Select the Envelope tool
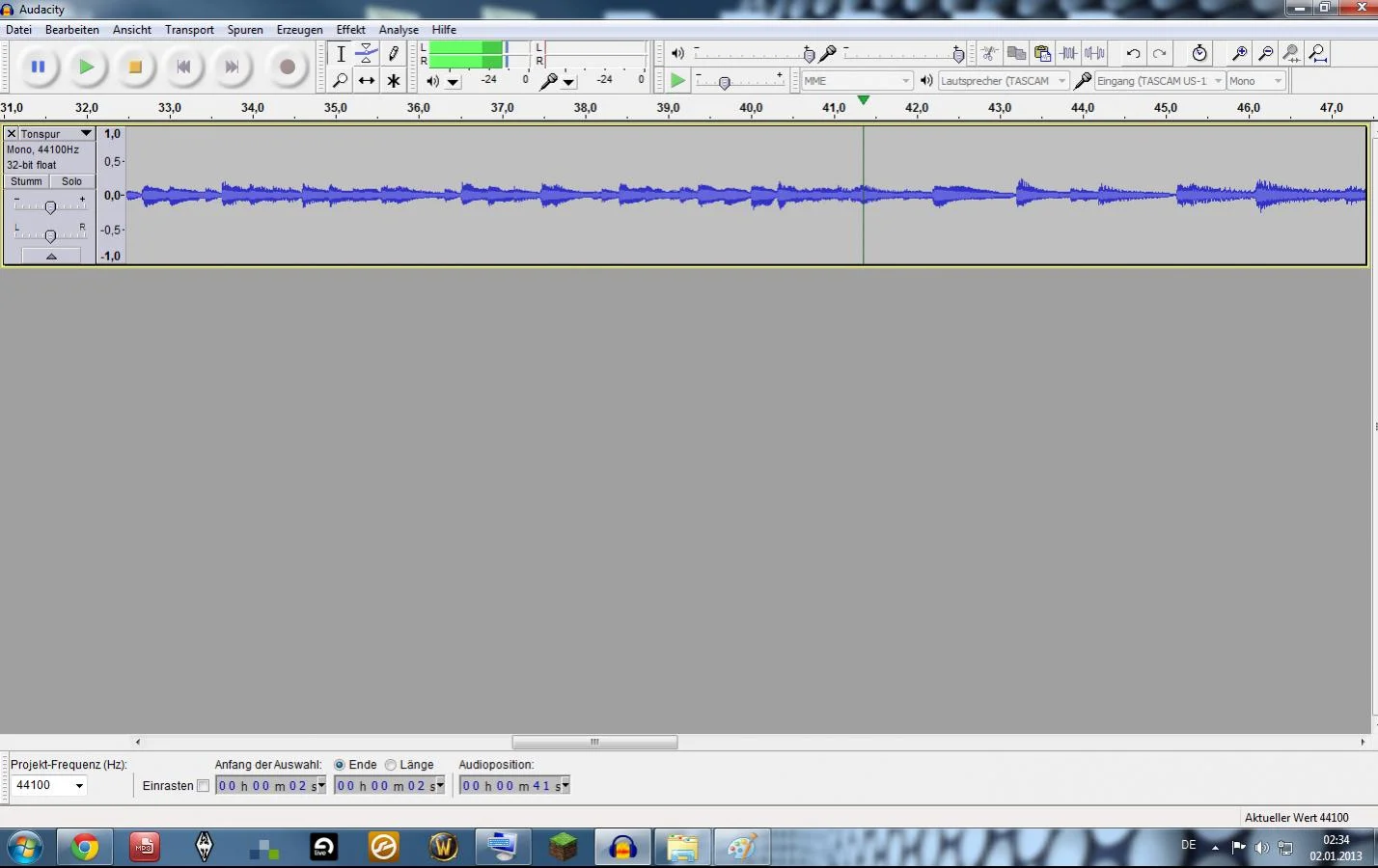1378x868 pixels. pos(367,54)
